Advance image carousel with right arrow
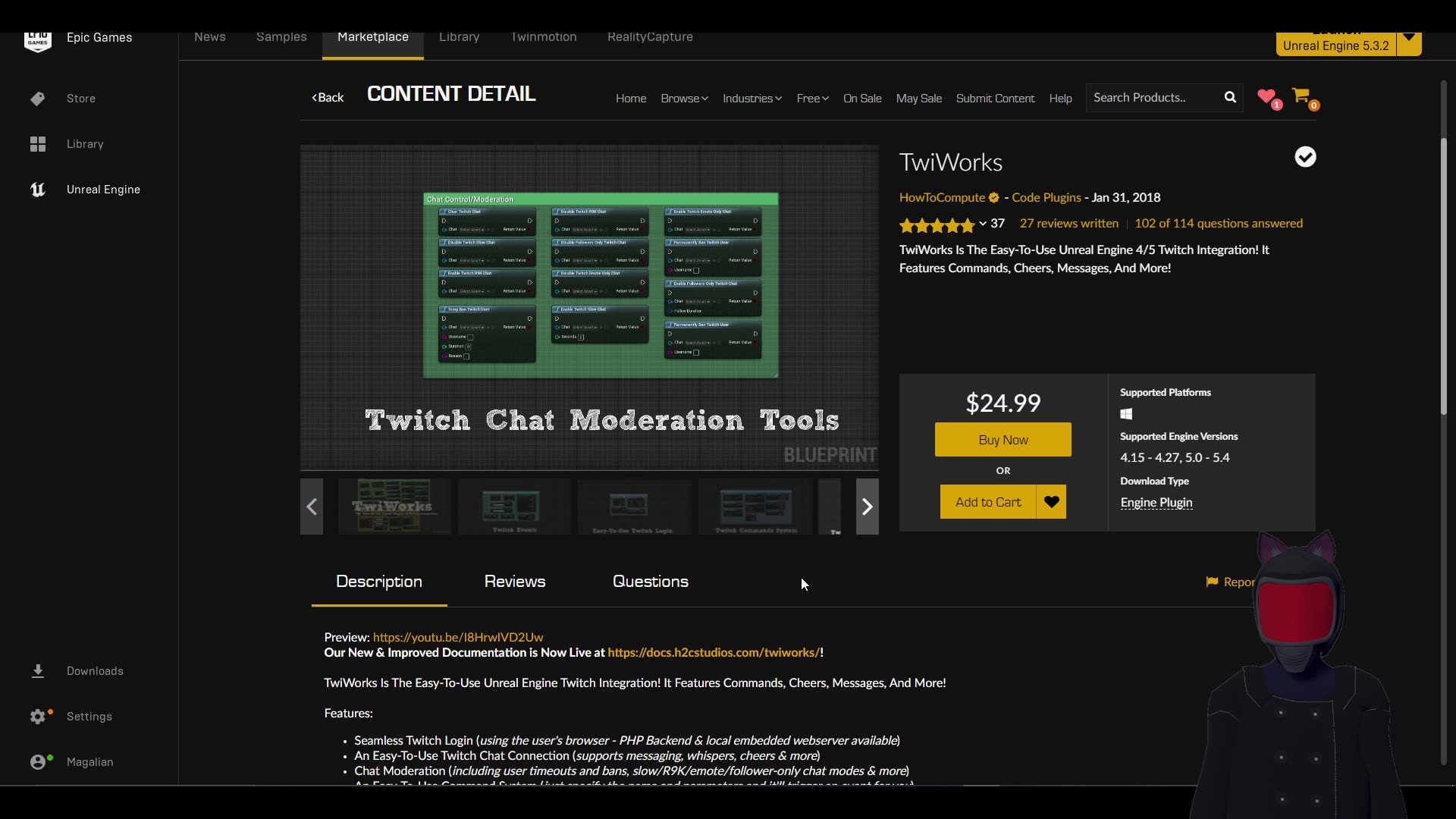Image resolution: width=1456 pixels, height=819 pixels. tap(867, 507)
